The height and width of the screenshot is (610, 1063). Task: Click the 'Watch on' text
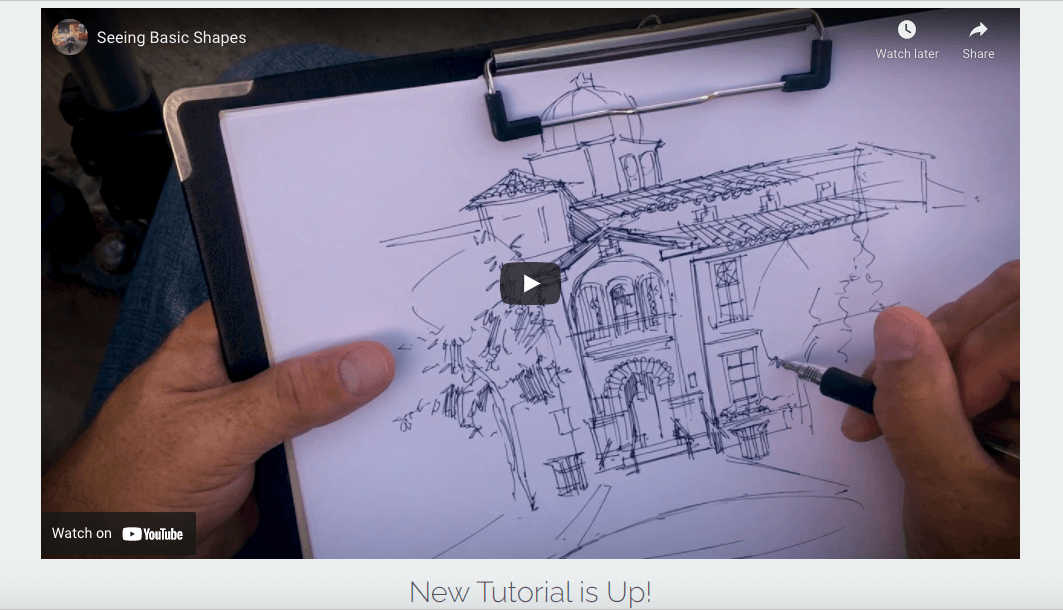[82, 533]
